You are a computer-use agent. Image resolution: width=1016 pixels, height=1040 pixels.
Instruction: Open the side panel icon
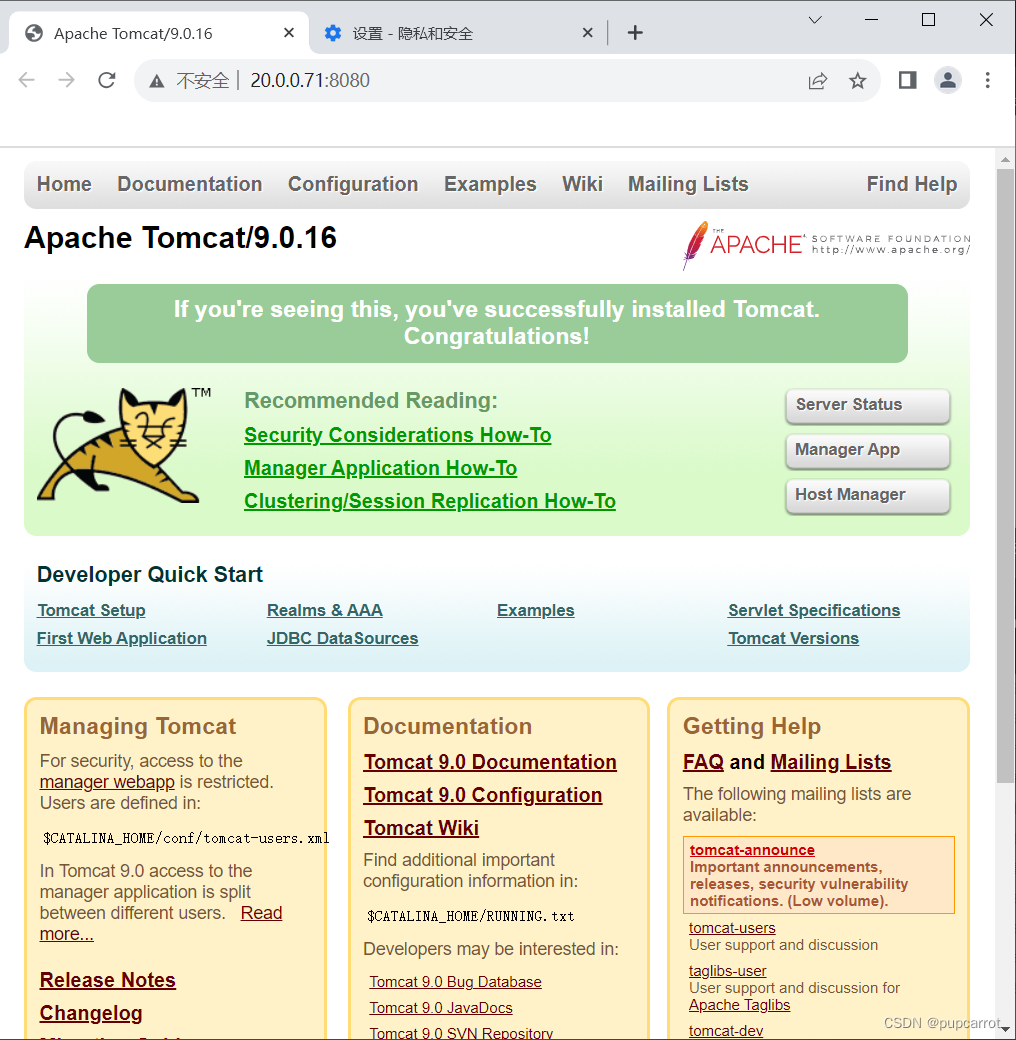click(x=907, y=80)
